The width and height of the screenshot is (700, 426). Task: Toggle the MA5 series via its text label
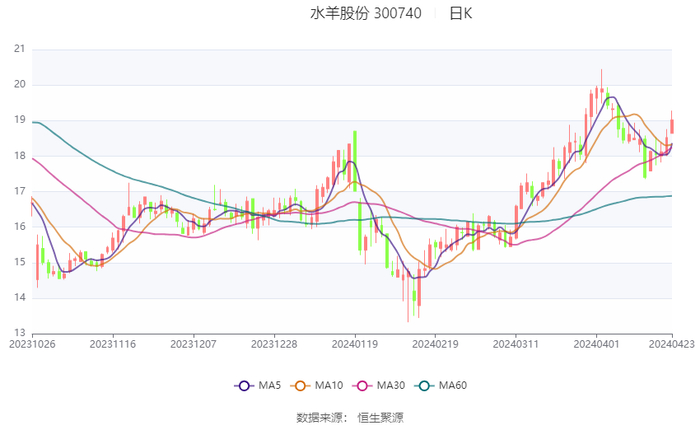[268, 386]
